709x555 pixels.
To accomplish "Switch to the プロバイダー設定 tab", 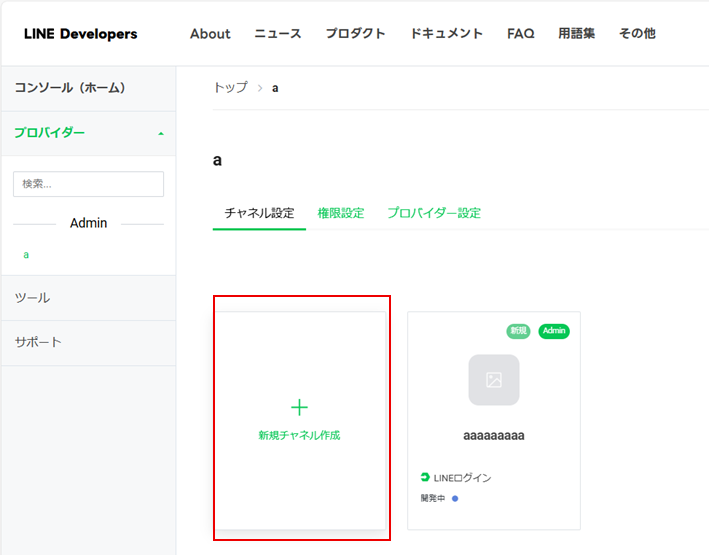I will coord(434,213).
